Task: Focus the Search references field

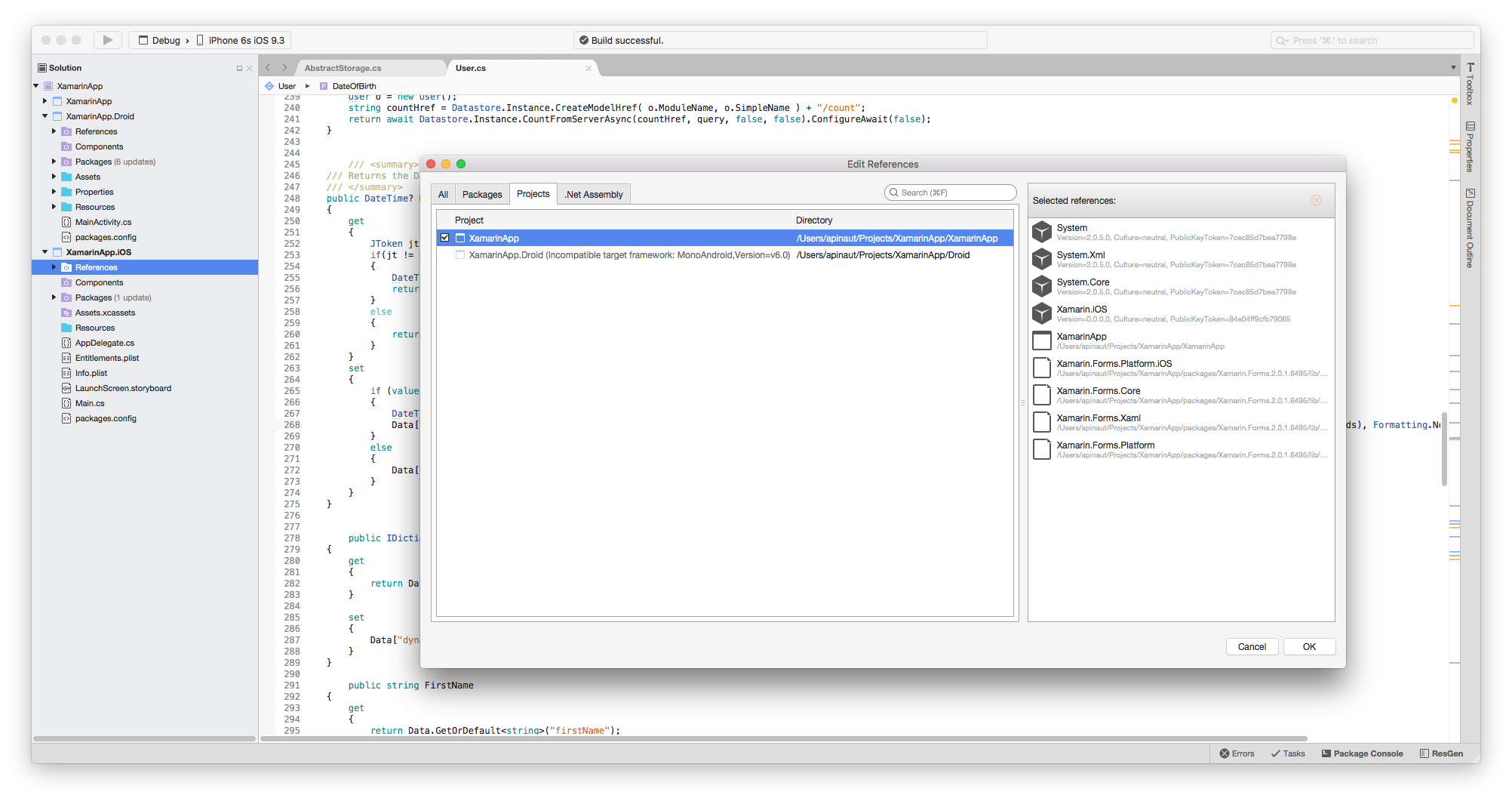Action: pos(950,193)
